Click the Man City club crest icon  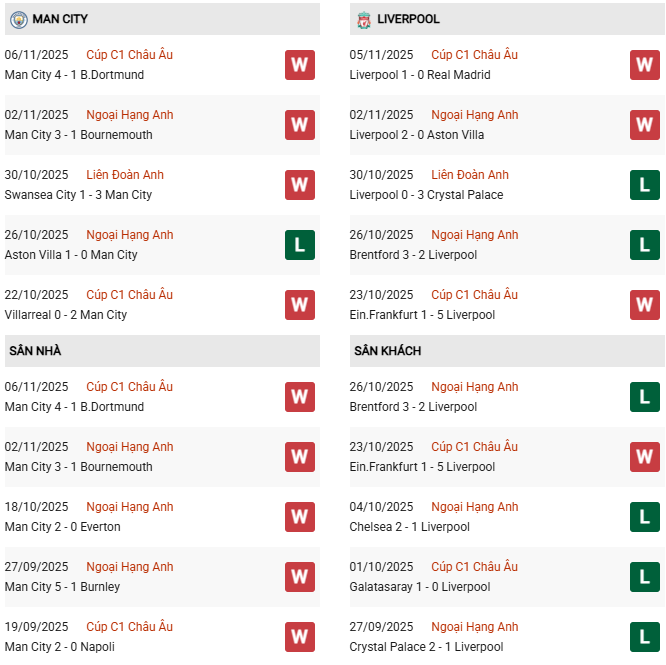(17, 19)
